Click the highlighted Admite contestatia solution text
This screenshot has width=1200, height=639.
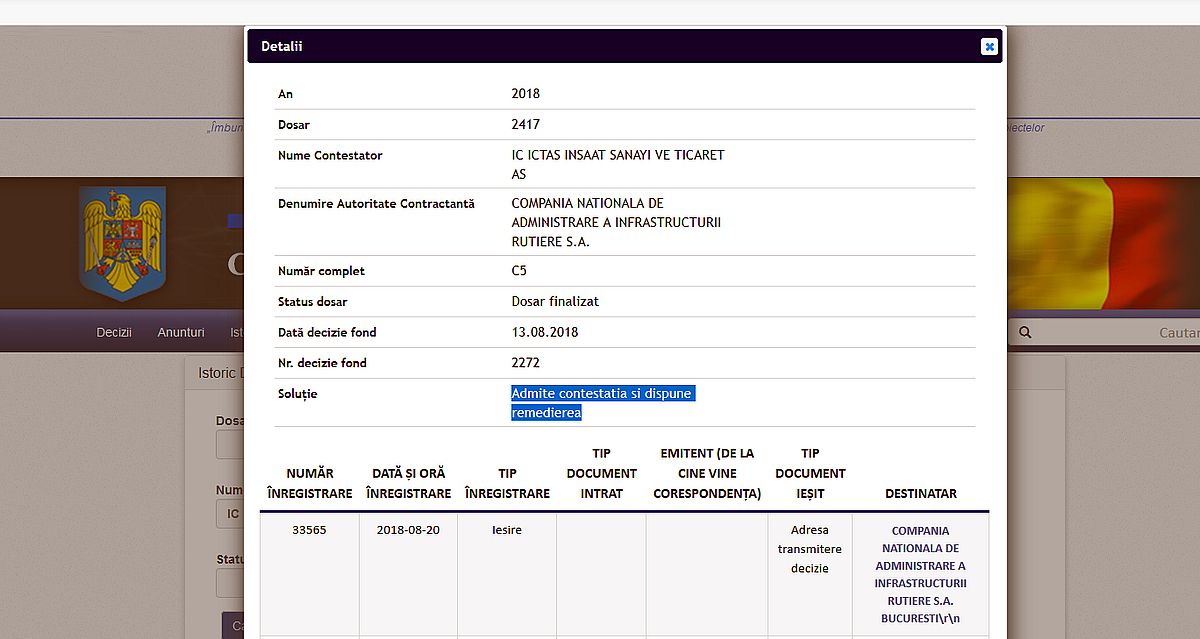(x=600, y=402)
